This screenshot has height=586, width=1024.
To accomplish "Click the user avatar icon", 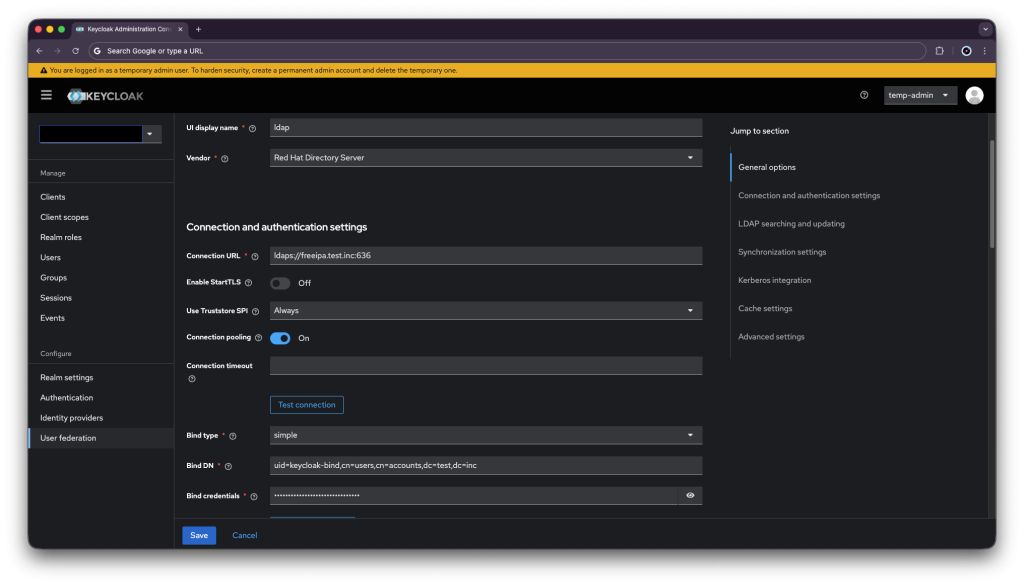I will tap(974, 95).
